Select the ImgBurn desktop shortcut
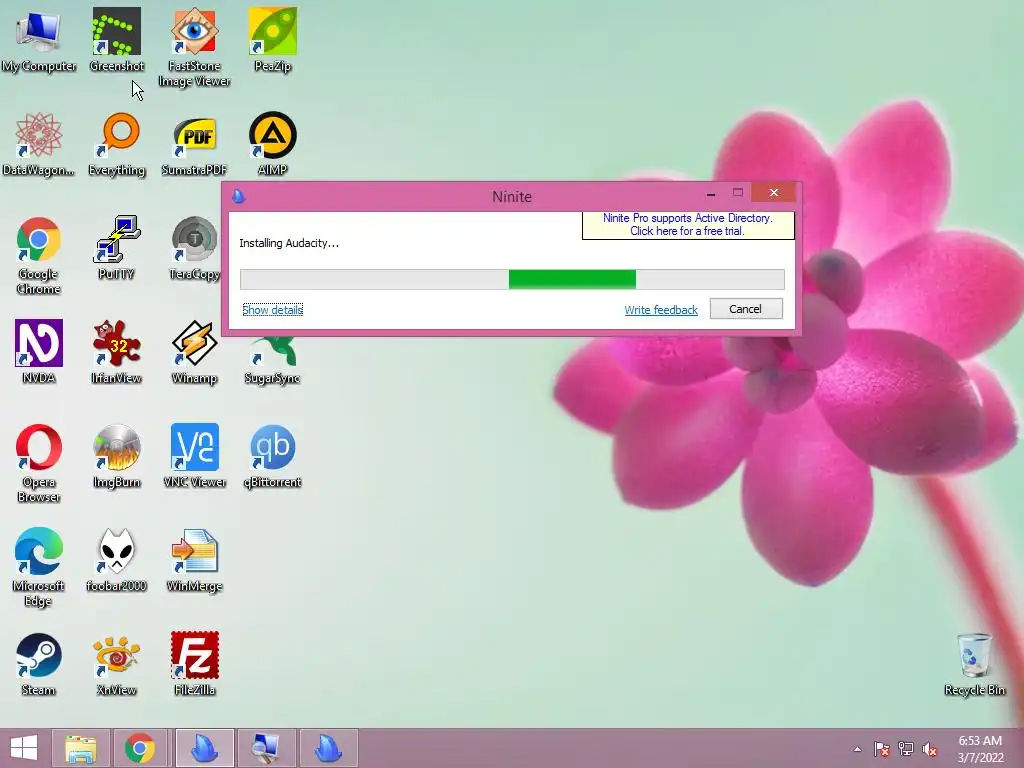The width and height of the screenshot is (1024, 768). (116, 456)
